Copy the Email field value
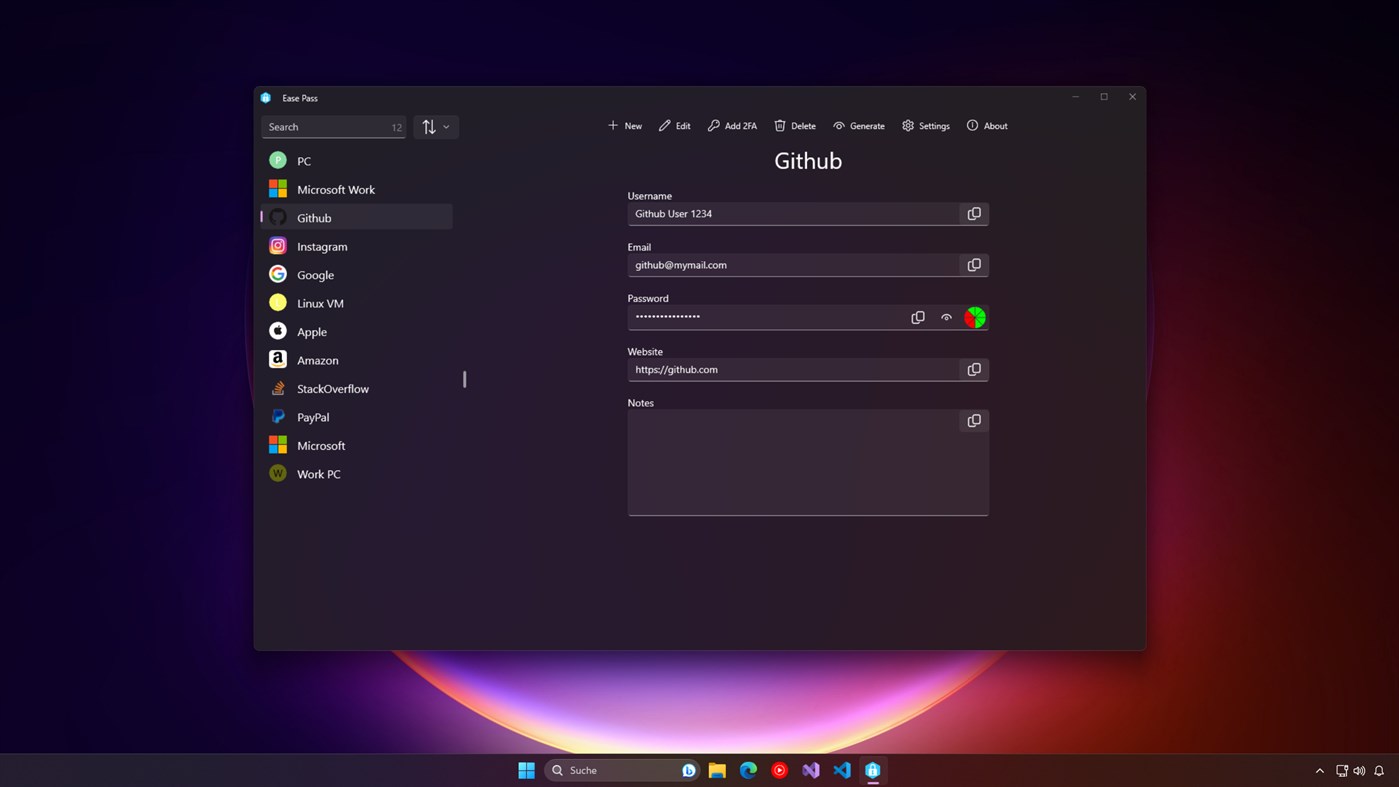The height and width of the screenshot is (787, 1399). (x=974, y=265)
